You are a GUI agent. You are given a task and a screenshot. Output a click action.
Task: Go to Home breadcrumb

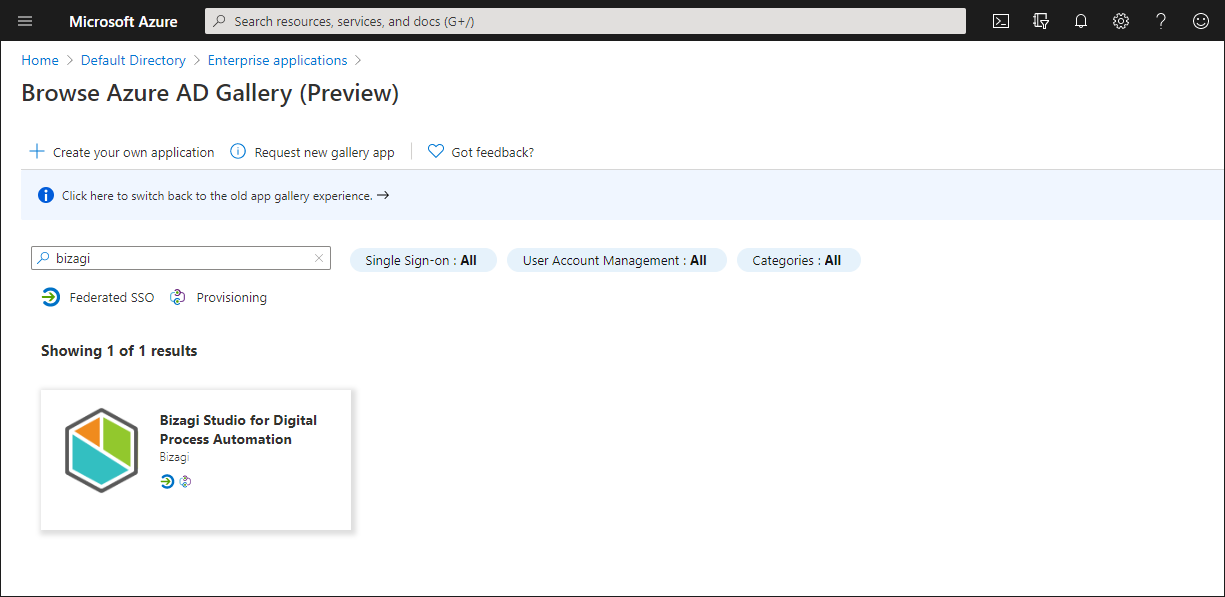(40, 60)
